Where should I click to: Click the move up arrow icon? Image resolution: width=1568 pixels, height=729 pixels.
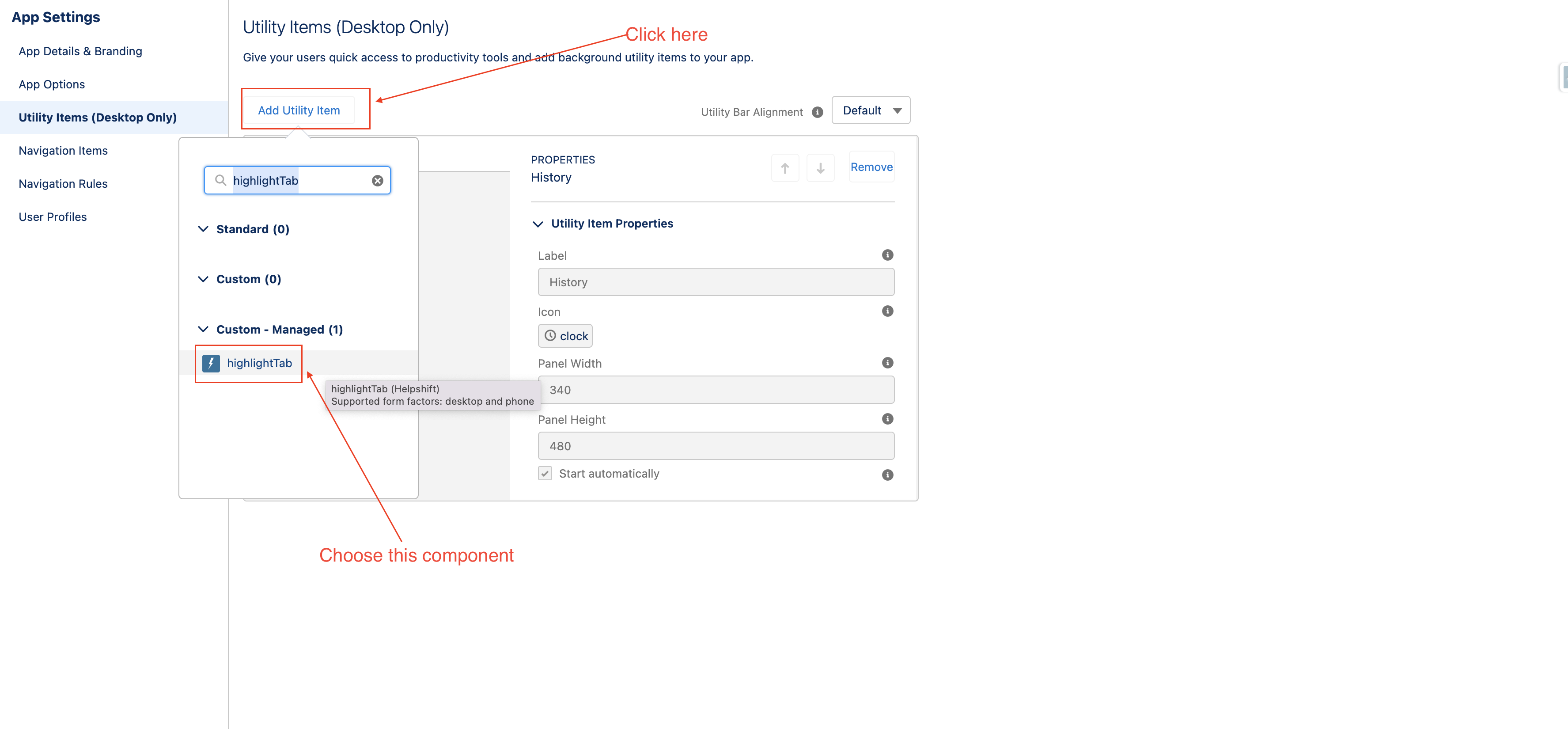[784, 167]
